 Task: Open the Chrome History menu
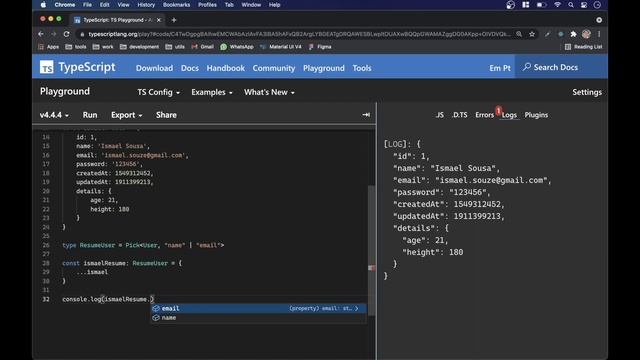(x=146, y=5)
